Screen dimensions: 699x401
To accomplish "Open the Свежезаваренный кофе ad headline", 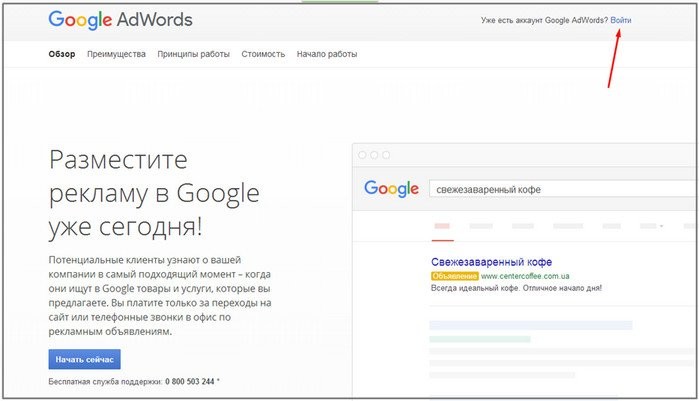I will pos(491,262).
